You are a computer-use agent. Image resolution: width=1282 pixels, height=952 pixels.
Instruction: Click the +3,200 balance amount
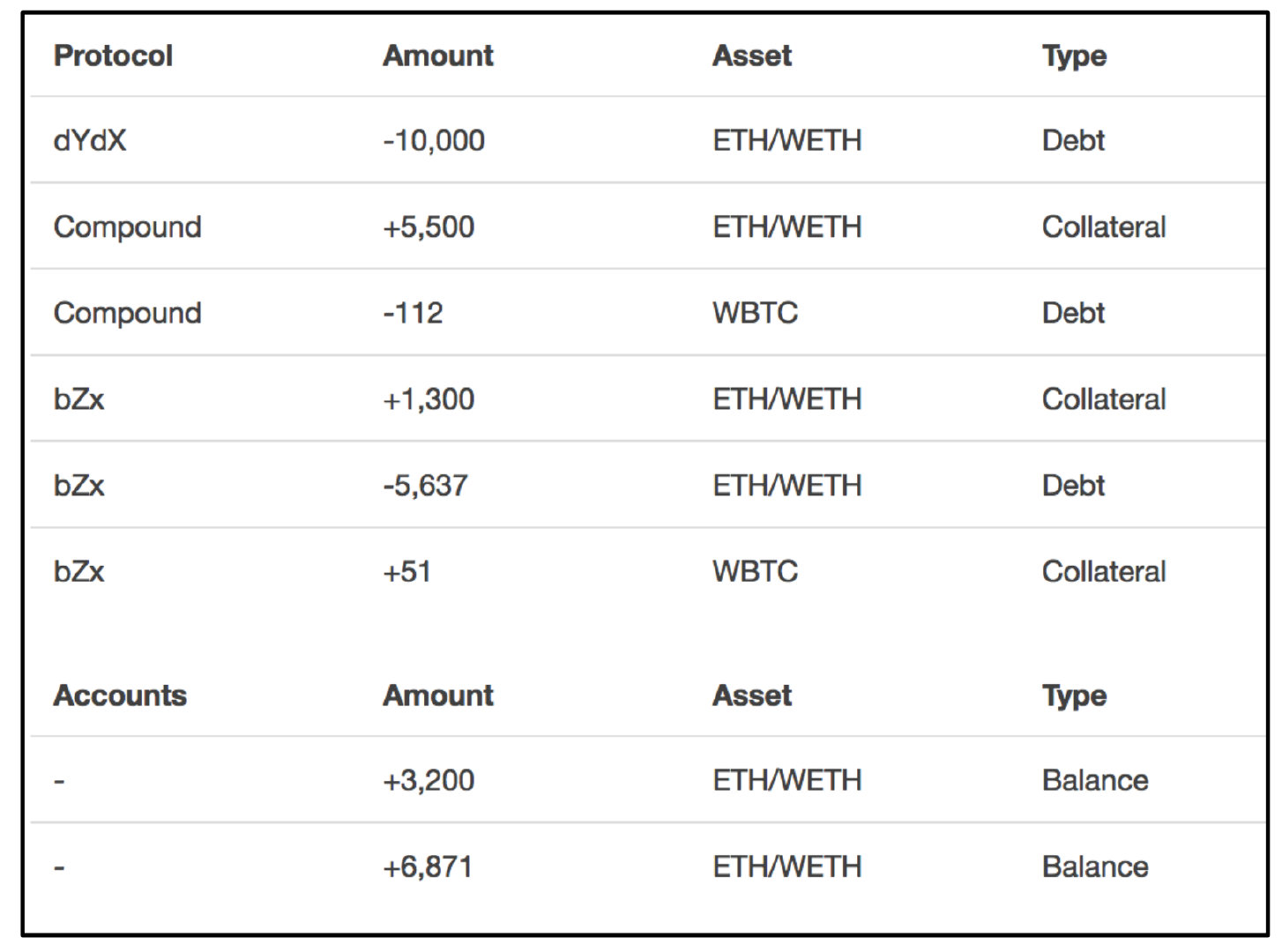(429, 780)
